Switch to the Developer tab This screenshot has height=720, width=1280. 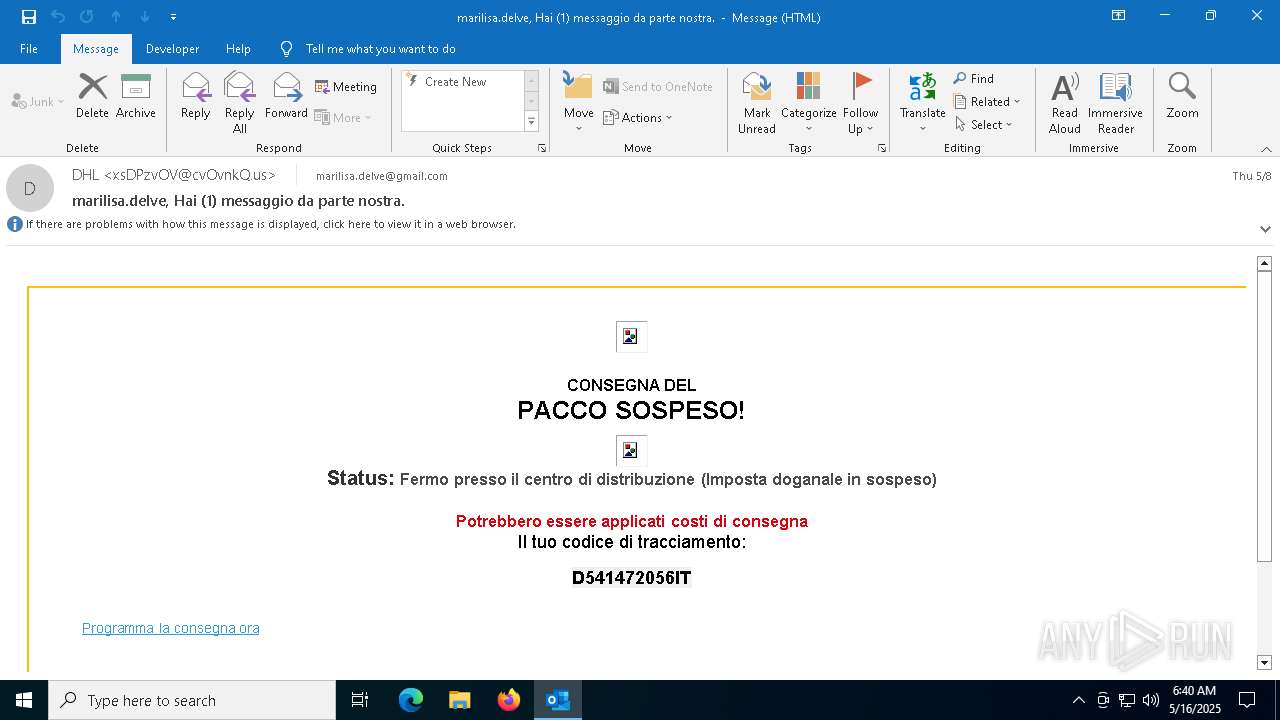pyautogui.click(x=172, y=49)
